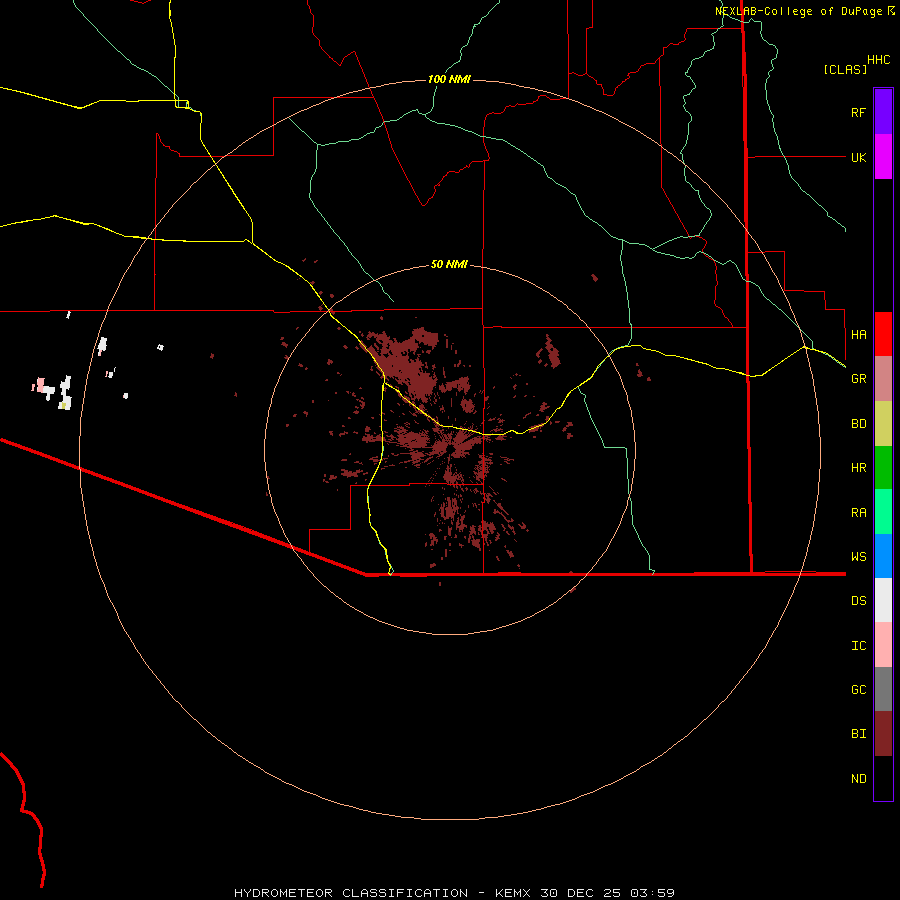Click the UK legend label
This screenshot has width=900, height=900.
click(x=858, y=157)
